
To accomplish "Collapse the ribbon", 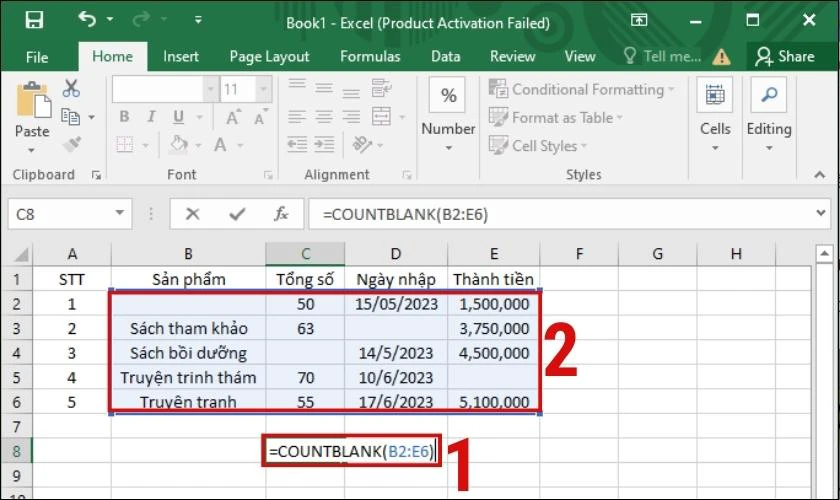I will (x=820, y=175).
